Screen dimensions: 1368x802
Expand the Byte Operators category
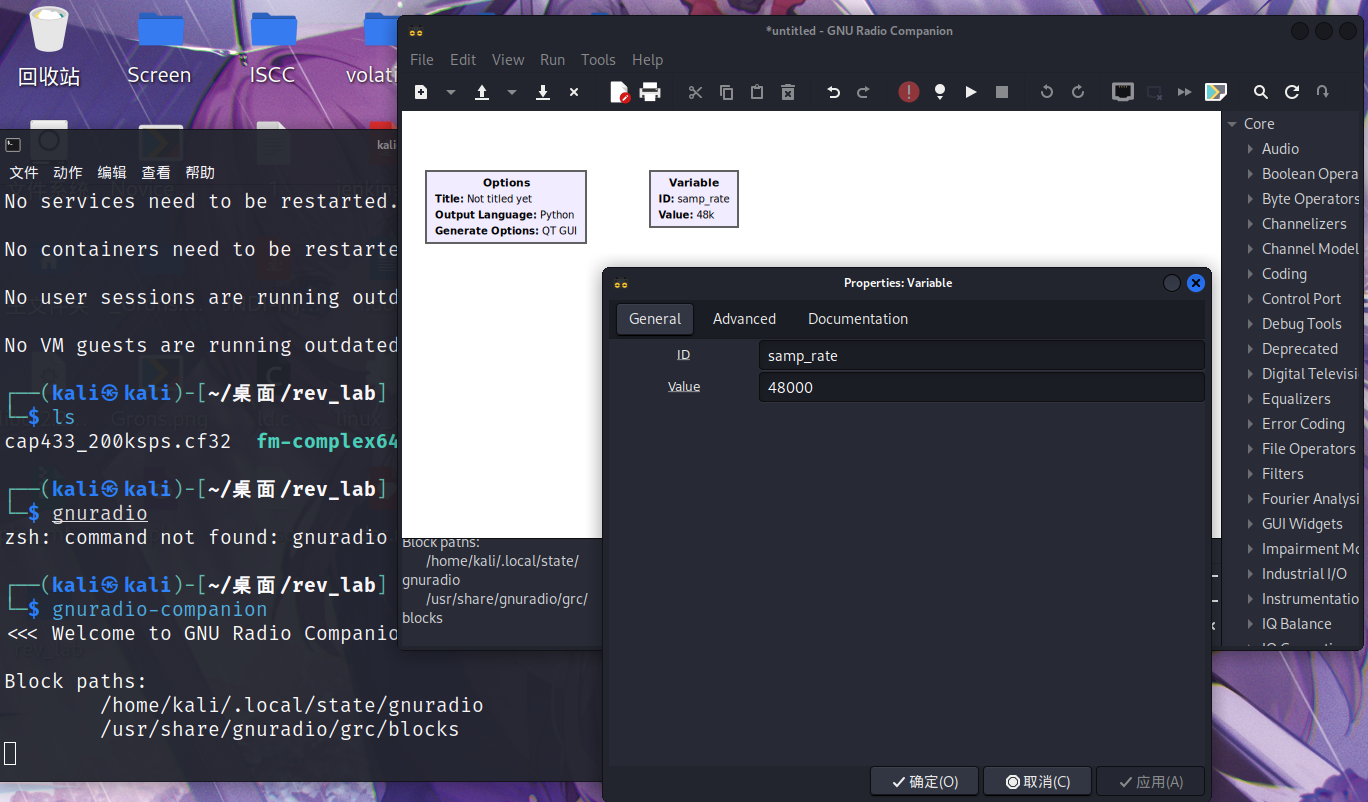click(1251, 199)
